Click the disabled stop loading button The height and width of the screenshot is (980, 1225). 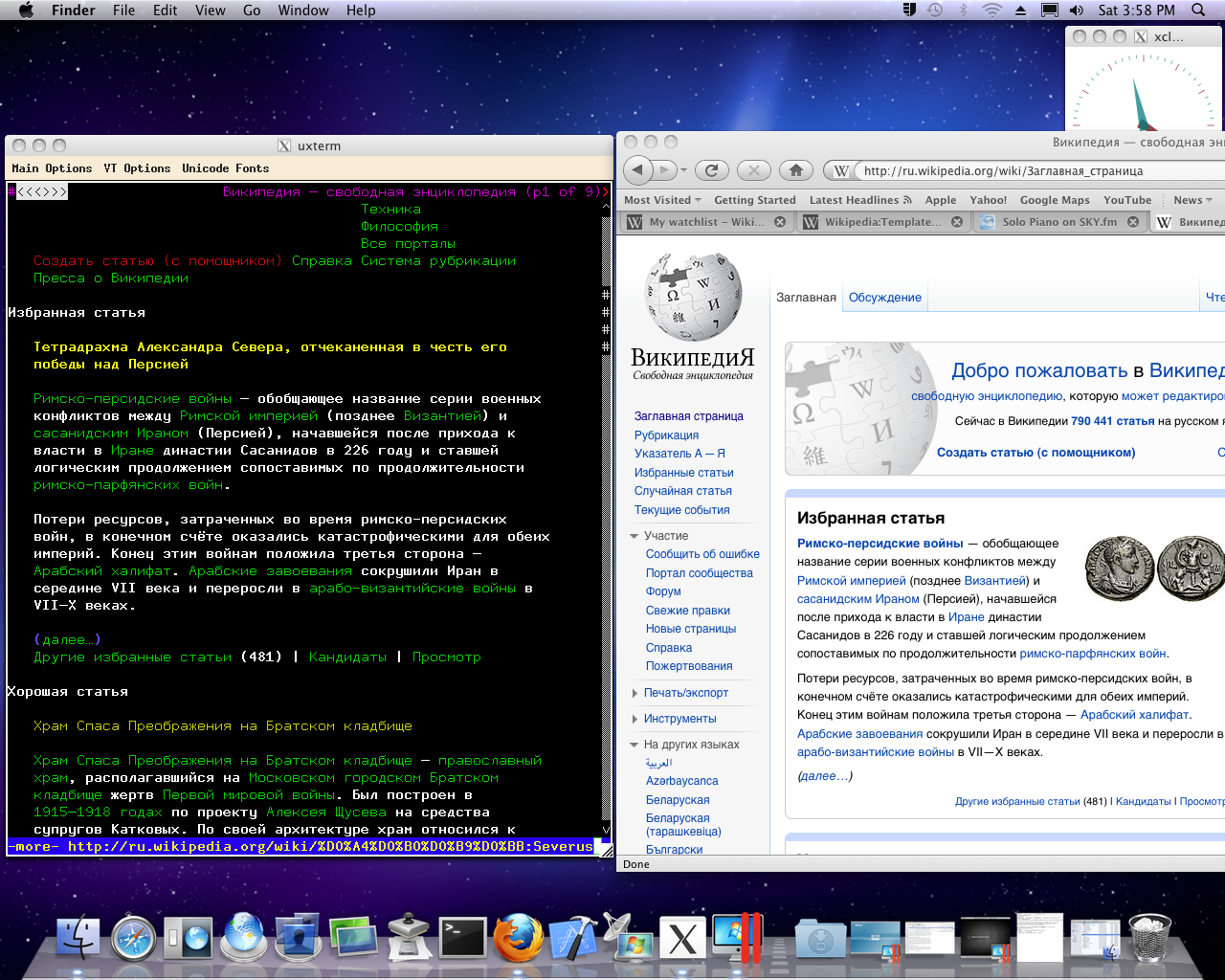tap(754, 170)
